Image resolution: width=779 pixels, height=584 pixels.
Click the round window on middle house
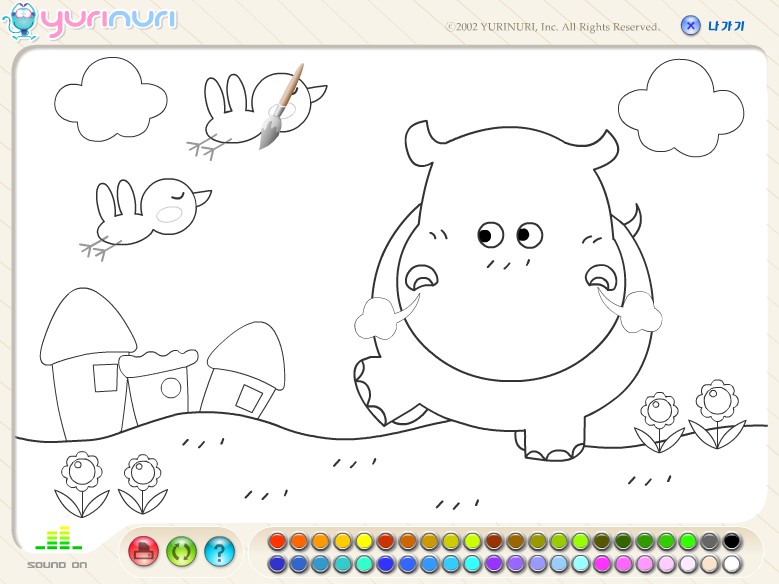click(171, 387)
